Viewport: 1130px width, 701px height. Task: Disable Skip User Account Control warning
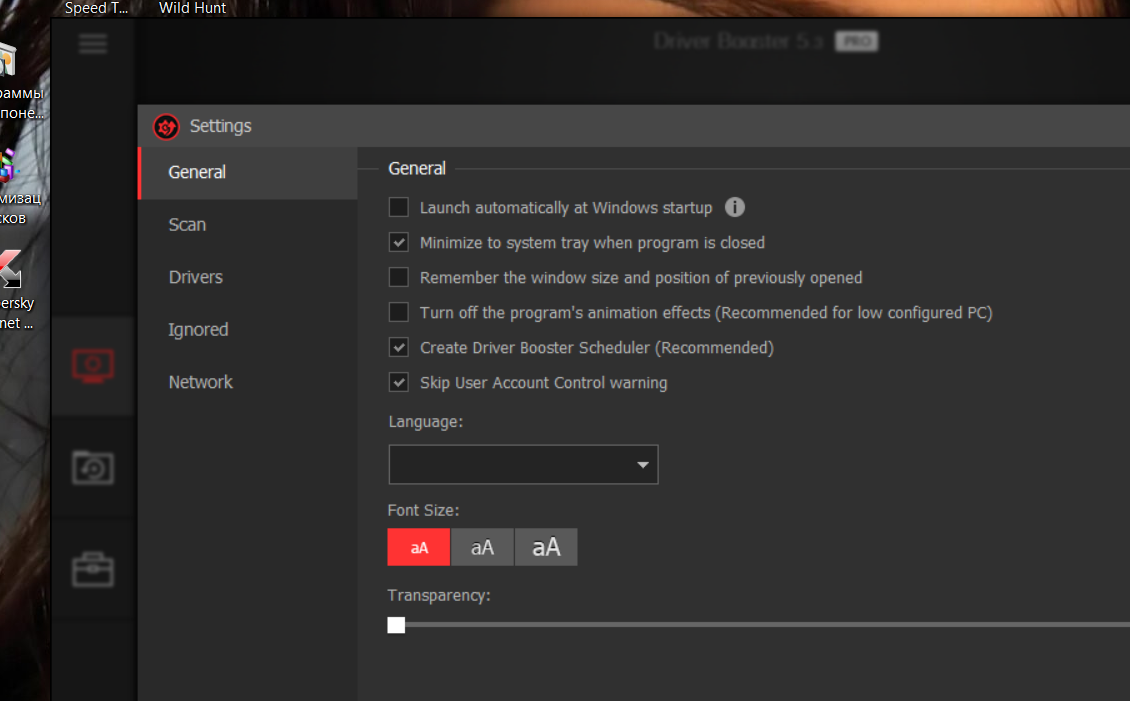pyautogui.click(x=399, y=383)
